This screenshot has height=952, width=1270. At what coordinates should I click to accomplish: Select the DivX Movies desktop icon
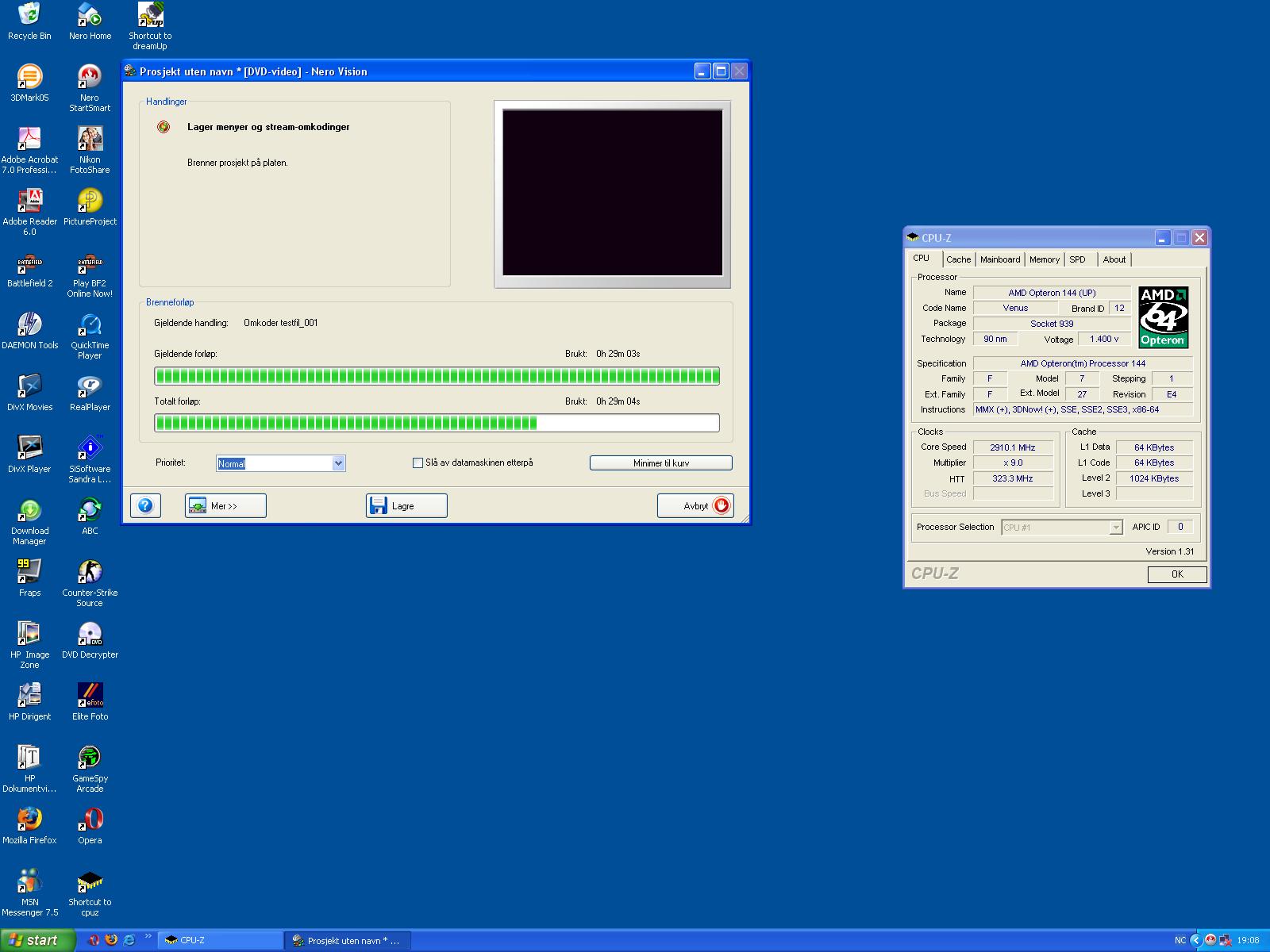click(x=29, y=393)
